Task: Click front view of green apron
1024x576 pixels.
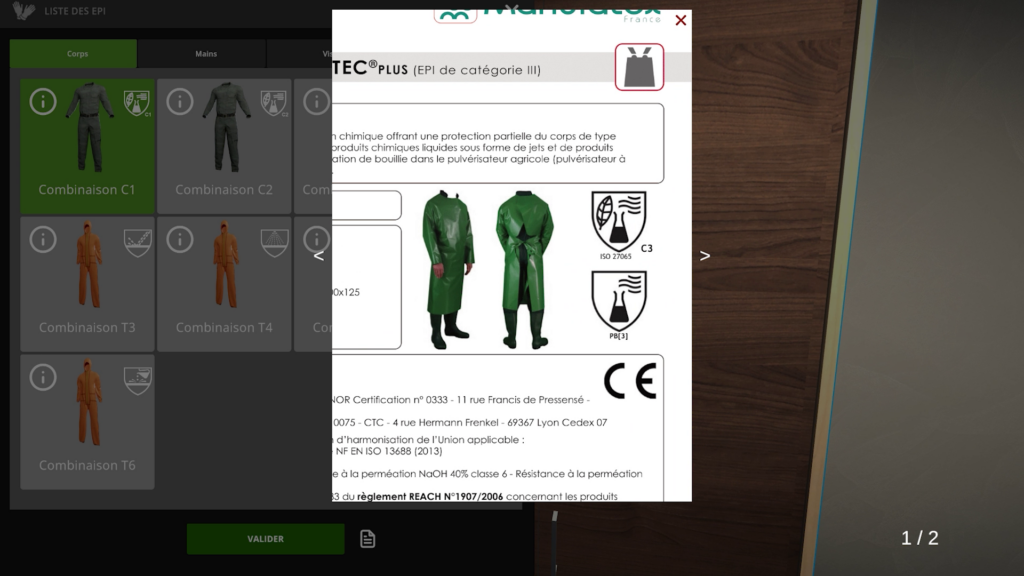Action: (x=447, y=270)
